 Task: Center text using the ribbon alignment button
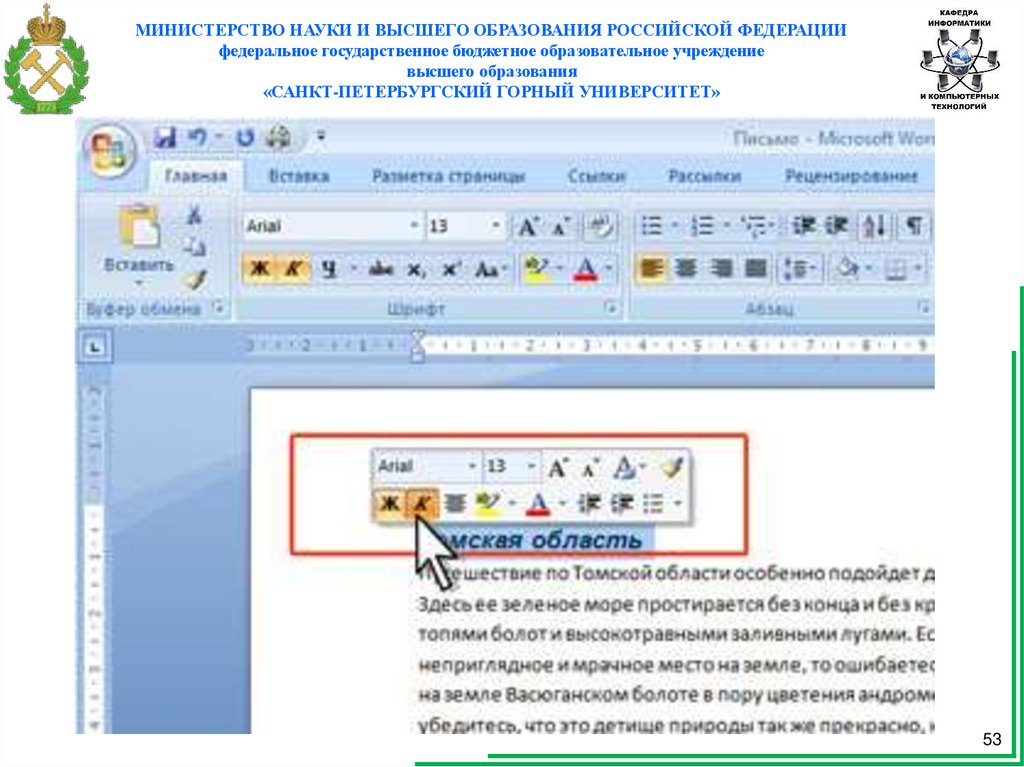click(685, 269)
